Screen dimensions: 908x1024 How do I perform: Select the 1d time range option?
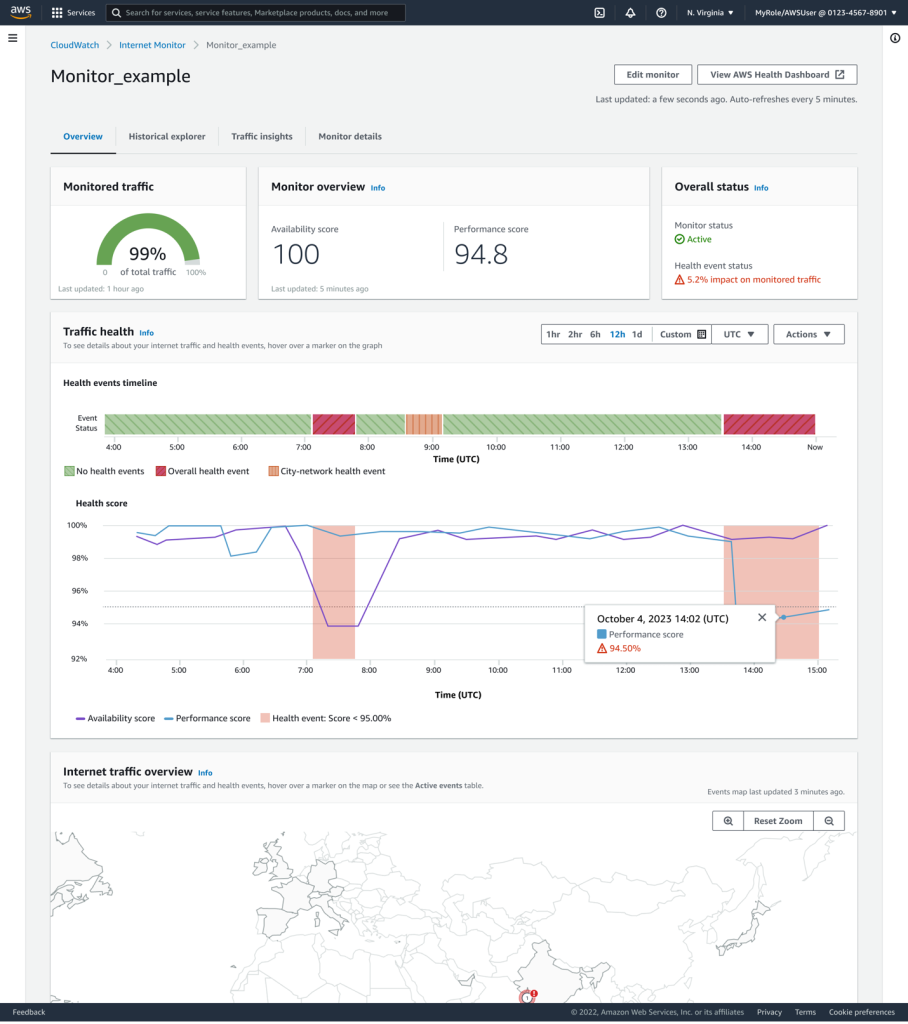637,334
